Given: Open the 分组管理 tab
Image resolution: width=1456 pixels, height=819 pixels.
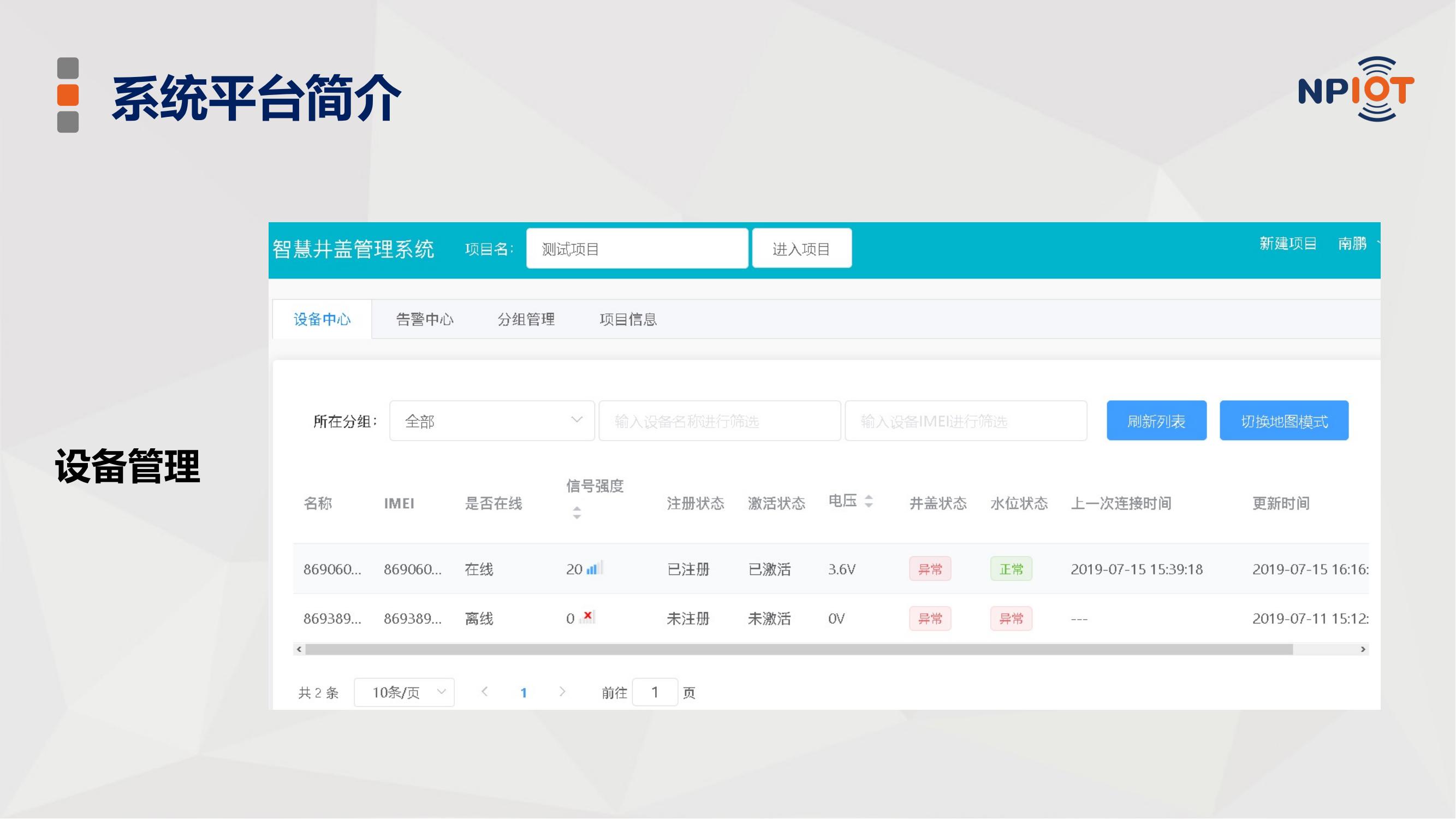Looking at the screenshot, I should 526,320.
